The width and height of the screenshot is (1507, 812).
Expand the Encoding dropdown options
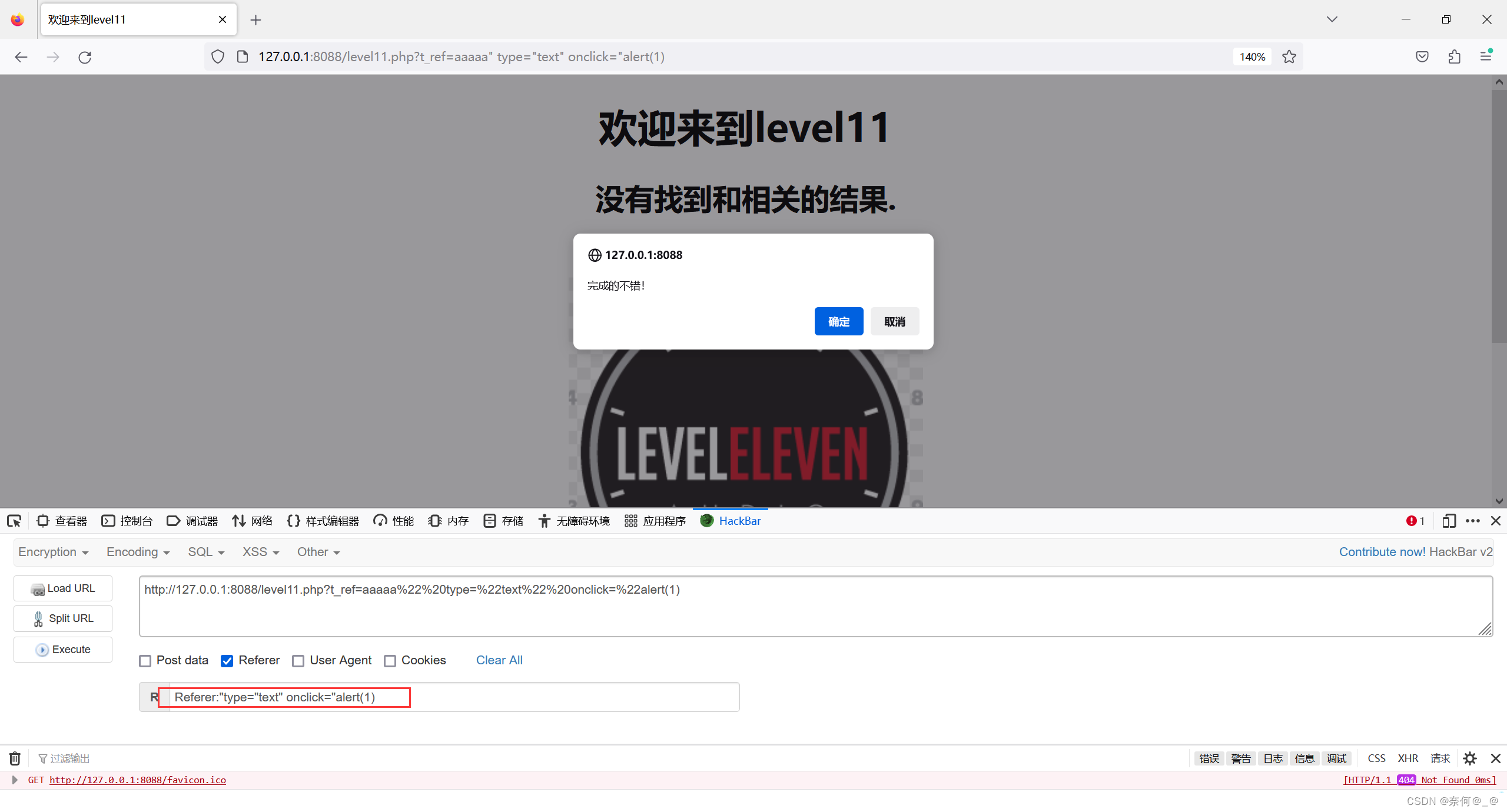pyautogui.click(x=137, y=551)
